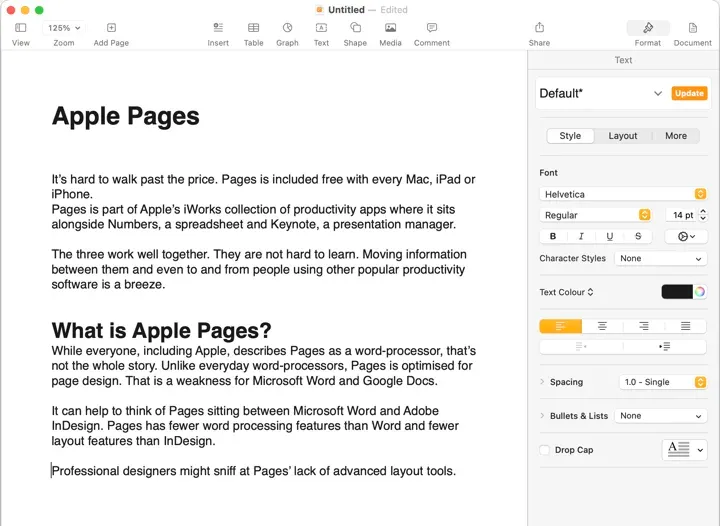
Task: Justify the text alignment
Action: coord(686,326)
